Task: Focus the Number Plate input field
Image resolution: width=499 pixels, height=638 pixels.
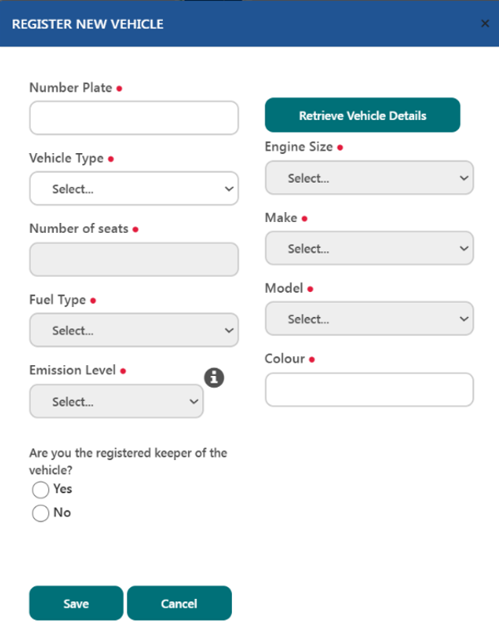Action: (x=134, y=118)
